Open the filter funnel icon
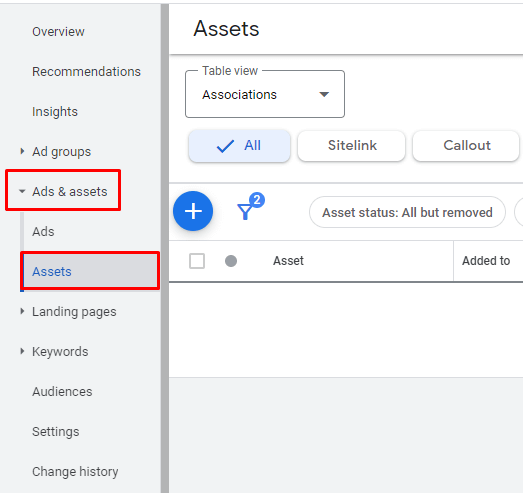 245,211
